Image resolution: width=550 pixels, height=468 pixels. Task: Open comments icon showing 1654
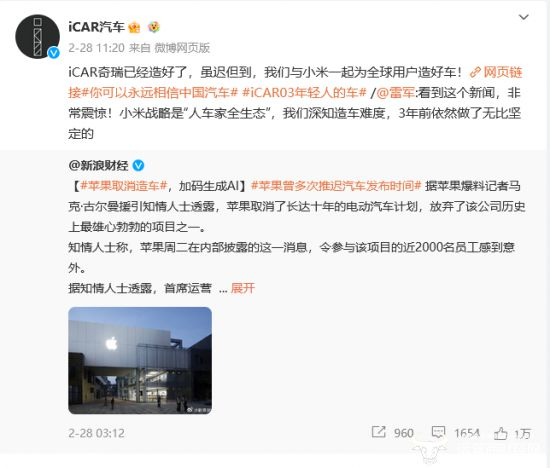[x=438, y=432]
